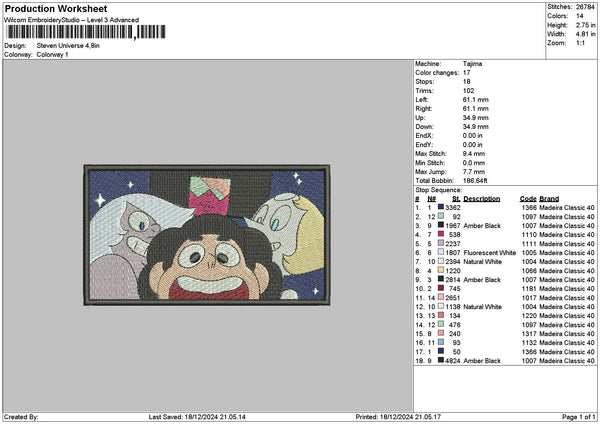The height and width of the screenshot is (424, 600).
Task: Click the 'St.' column header
Action: coord(456,199)
